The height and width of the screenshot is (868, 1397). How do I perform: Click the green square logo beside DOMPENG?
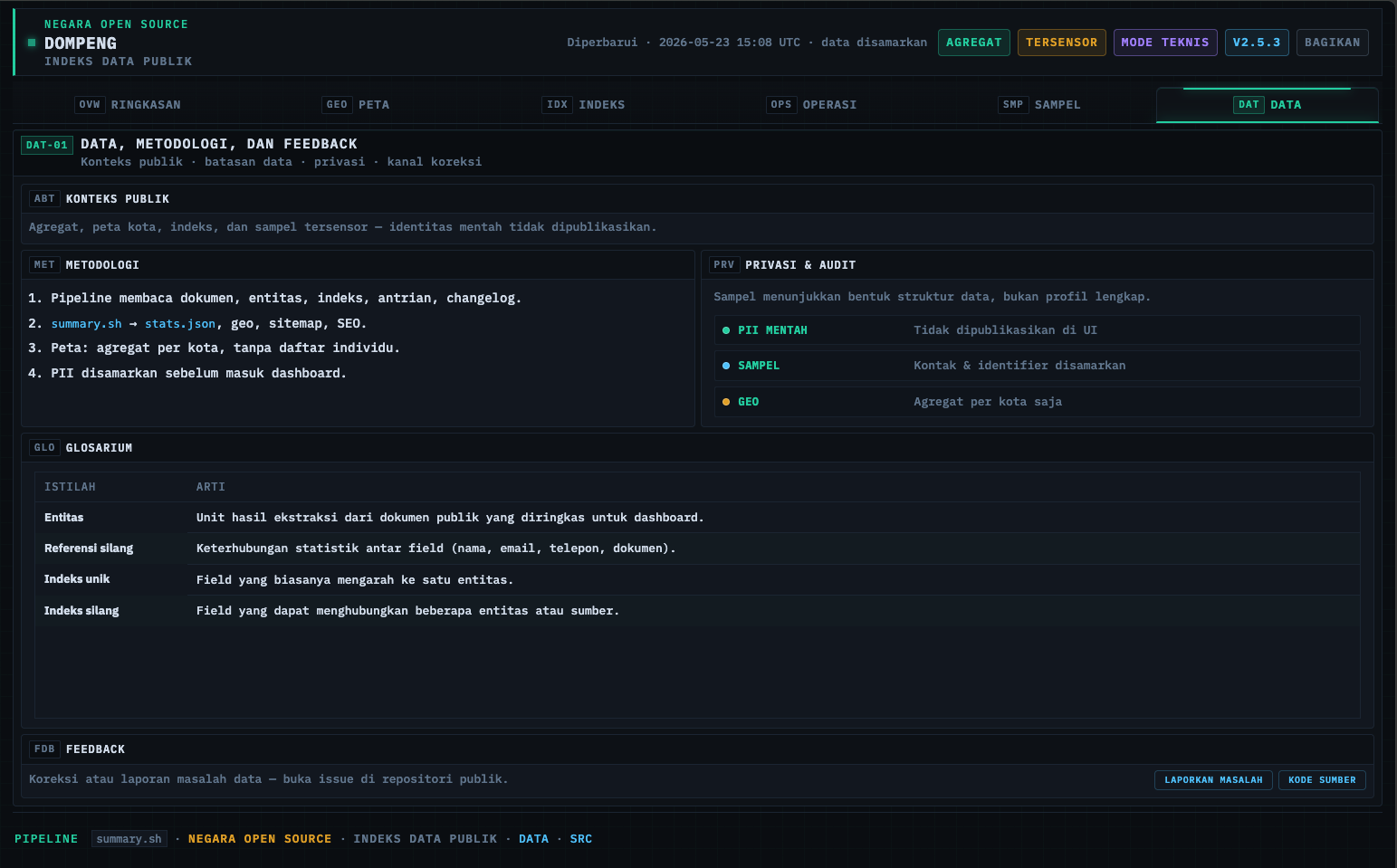[x=32, y=43]
